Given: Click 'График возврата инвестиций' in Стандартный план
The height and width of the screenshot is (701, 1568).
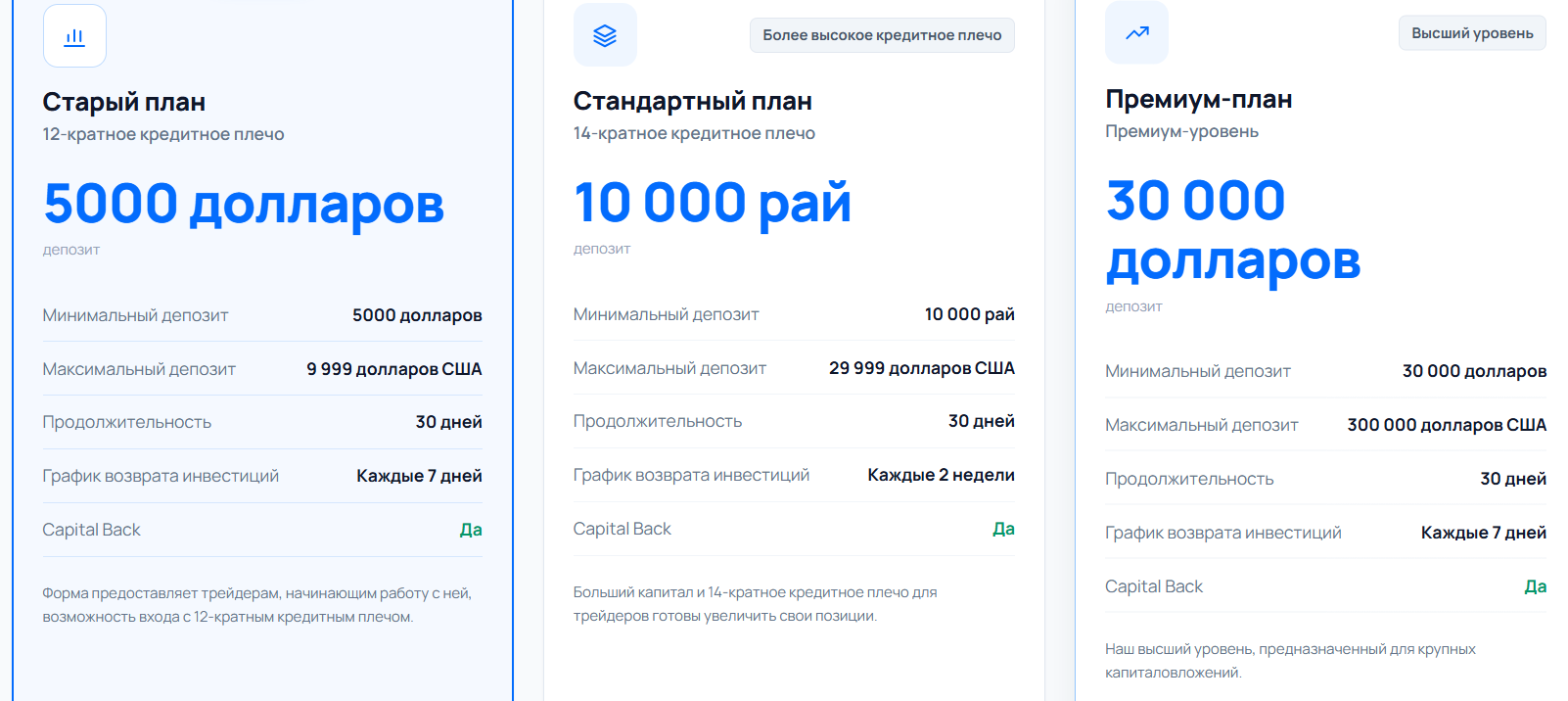Looking at the screenshot, I should tap(691, 475).
